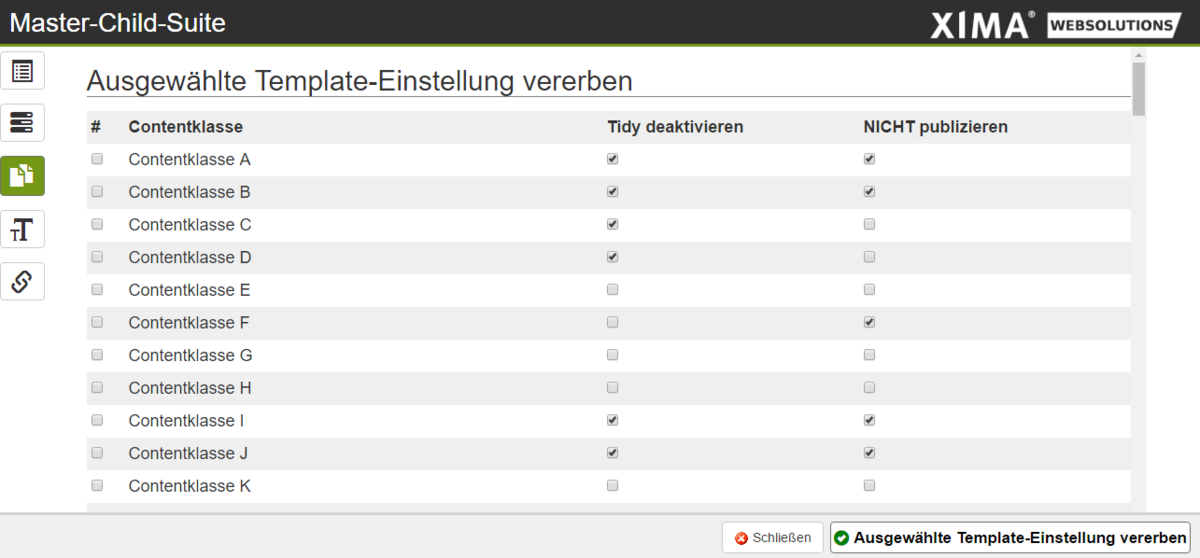Click the Contentklasse column header

pyautogui.click(x=186, y=127)
